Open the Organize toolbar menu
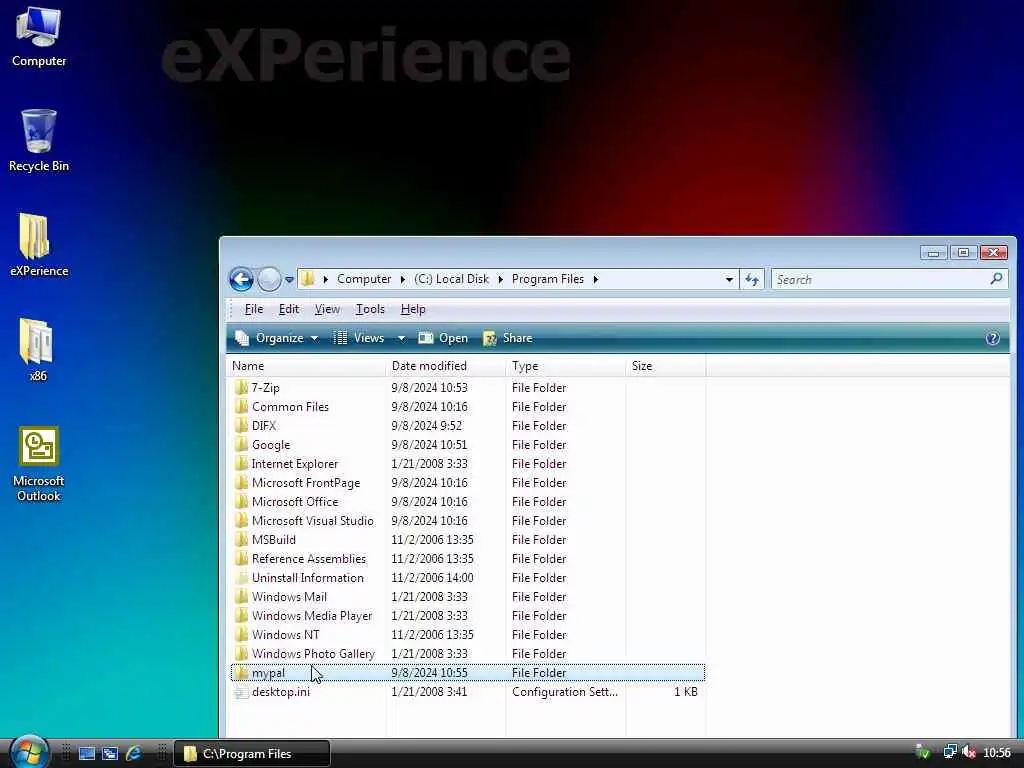 tap(277, 338)
